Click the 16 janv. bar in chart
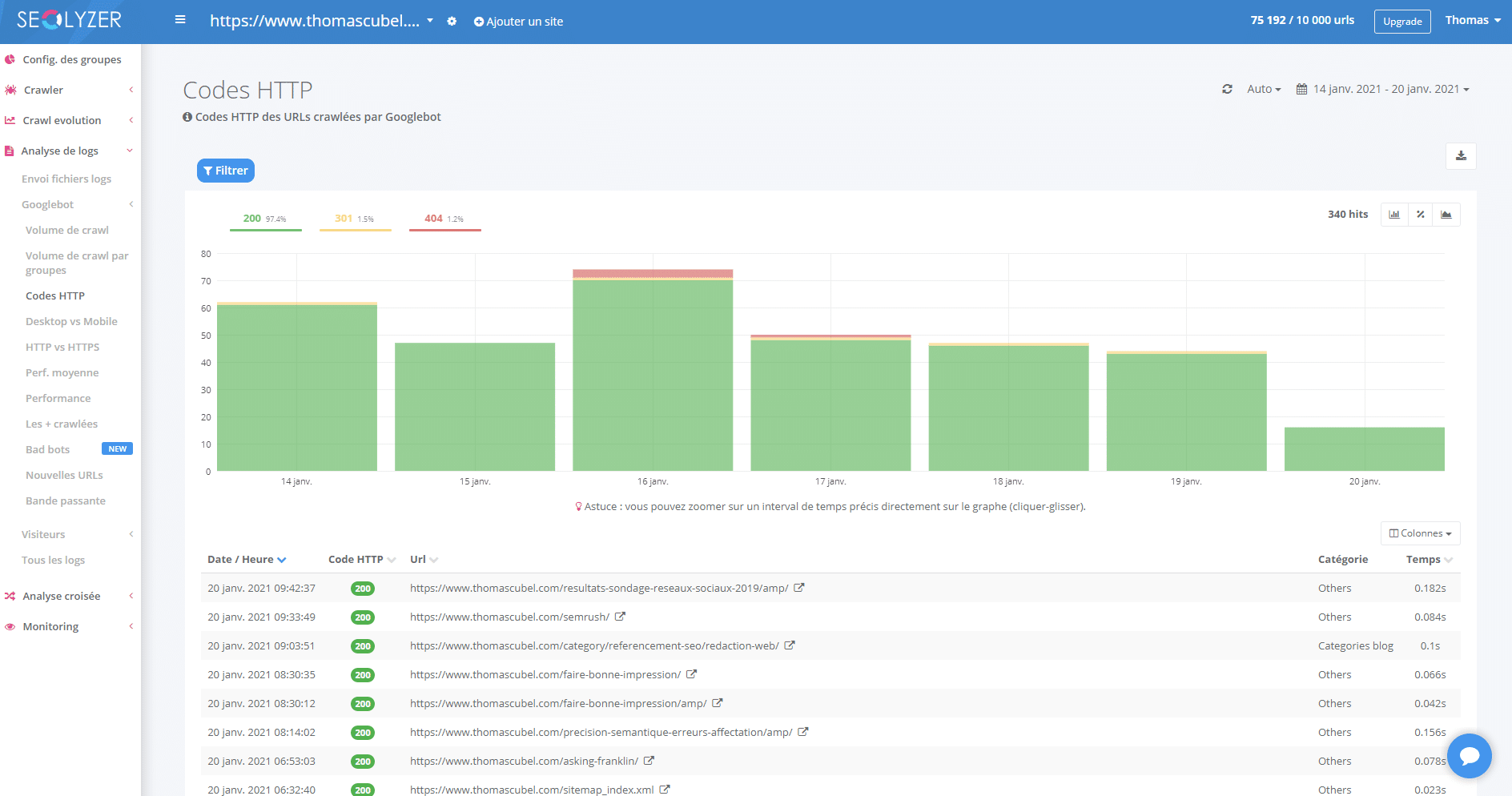The height and width of the screenshot is (796, 1512). pos(653,370)
